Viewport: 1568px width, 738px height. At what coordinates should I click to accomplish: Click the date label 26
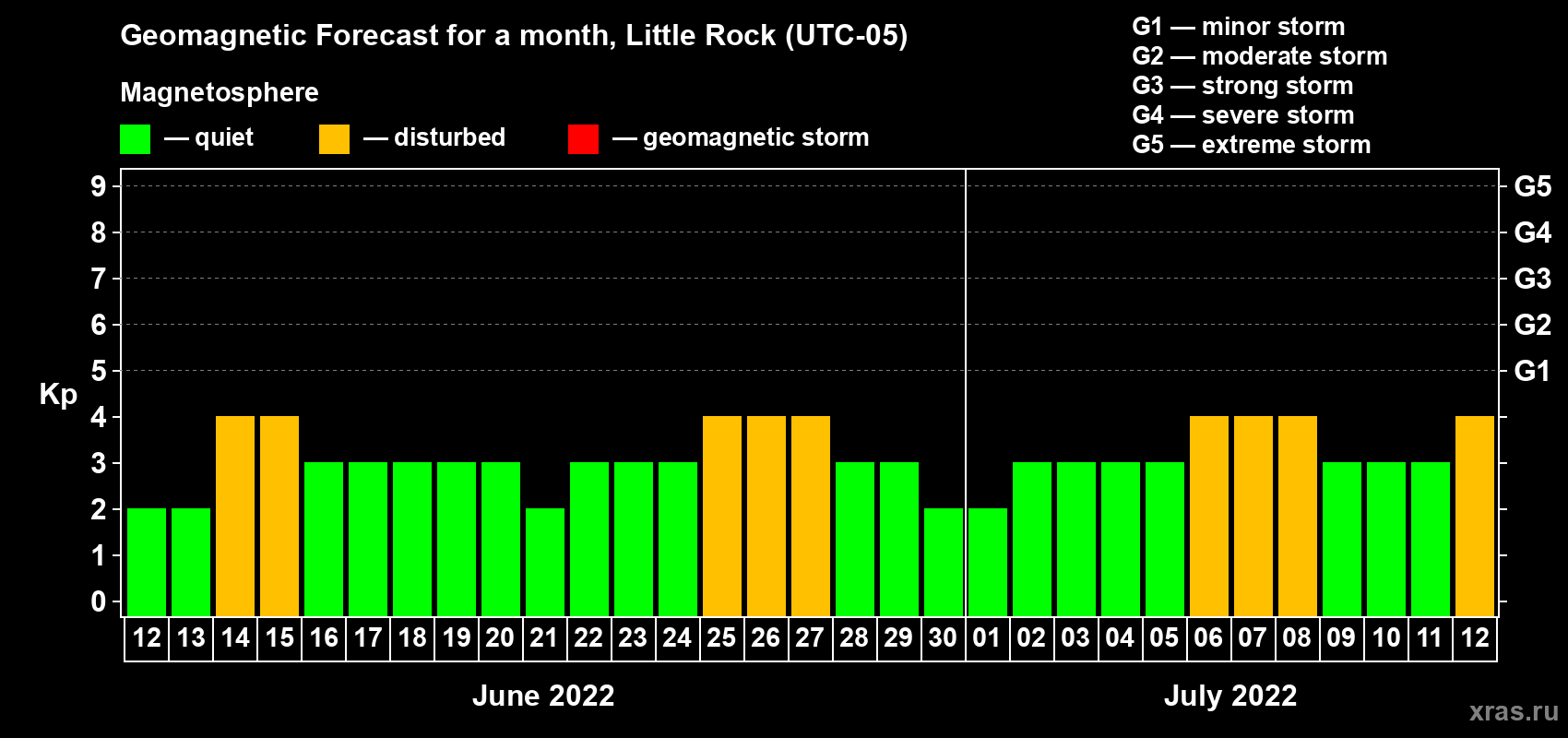[x=766, y=638]
